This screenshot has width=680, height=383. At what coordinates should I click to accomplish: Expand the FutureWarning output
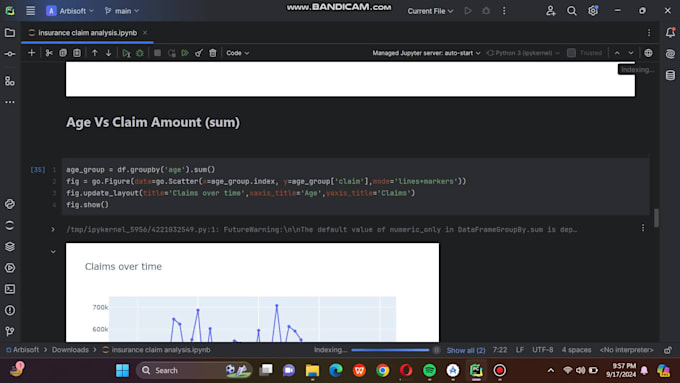pyautogui.click(x=53, y=229)
